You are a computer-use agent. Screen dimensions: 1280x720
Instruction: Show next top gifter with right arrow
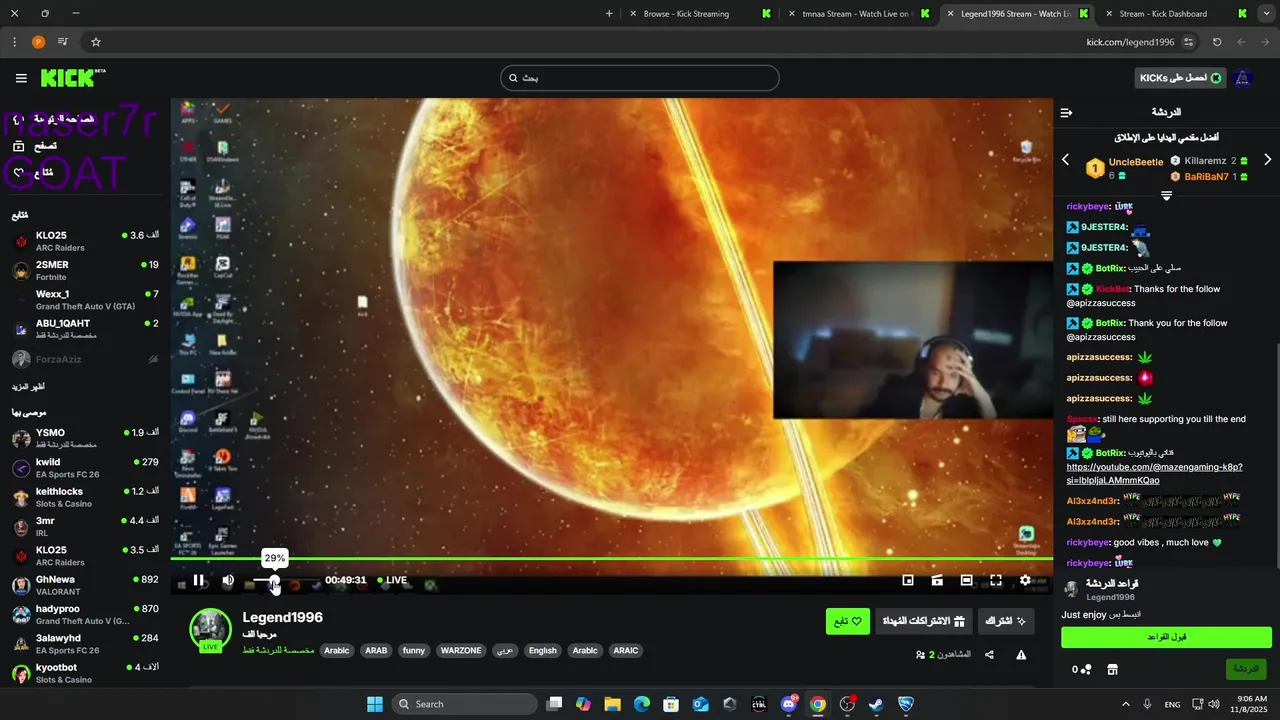point(1268,160)
